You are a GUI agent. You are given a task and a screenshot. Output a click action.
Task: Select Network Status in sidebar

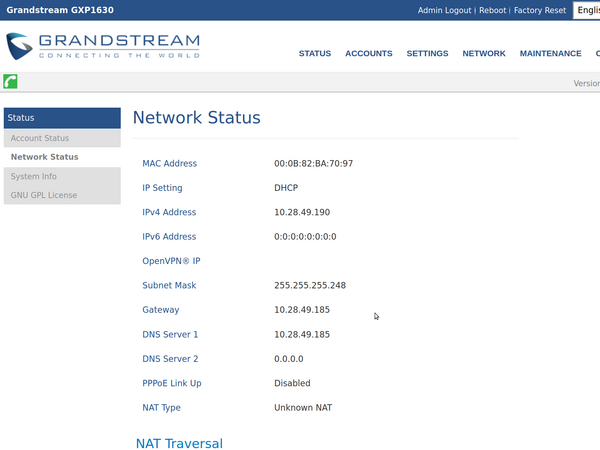coord(62,157)
